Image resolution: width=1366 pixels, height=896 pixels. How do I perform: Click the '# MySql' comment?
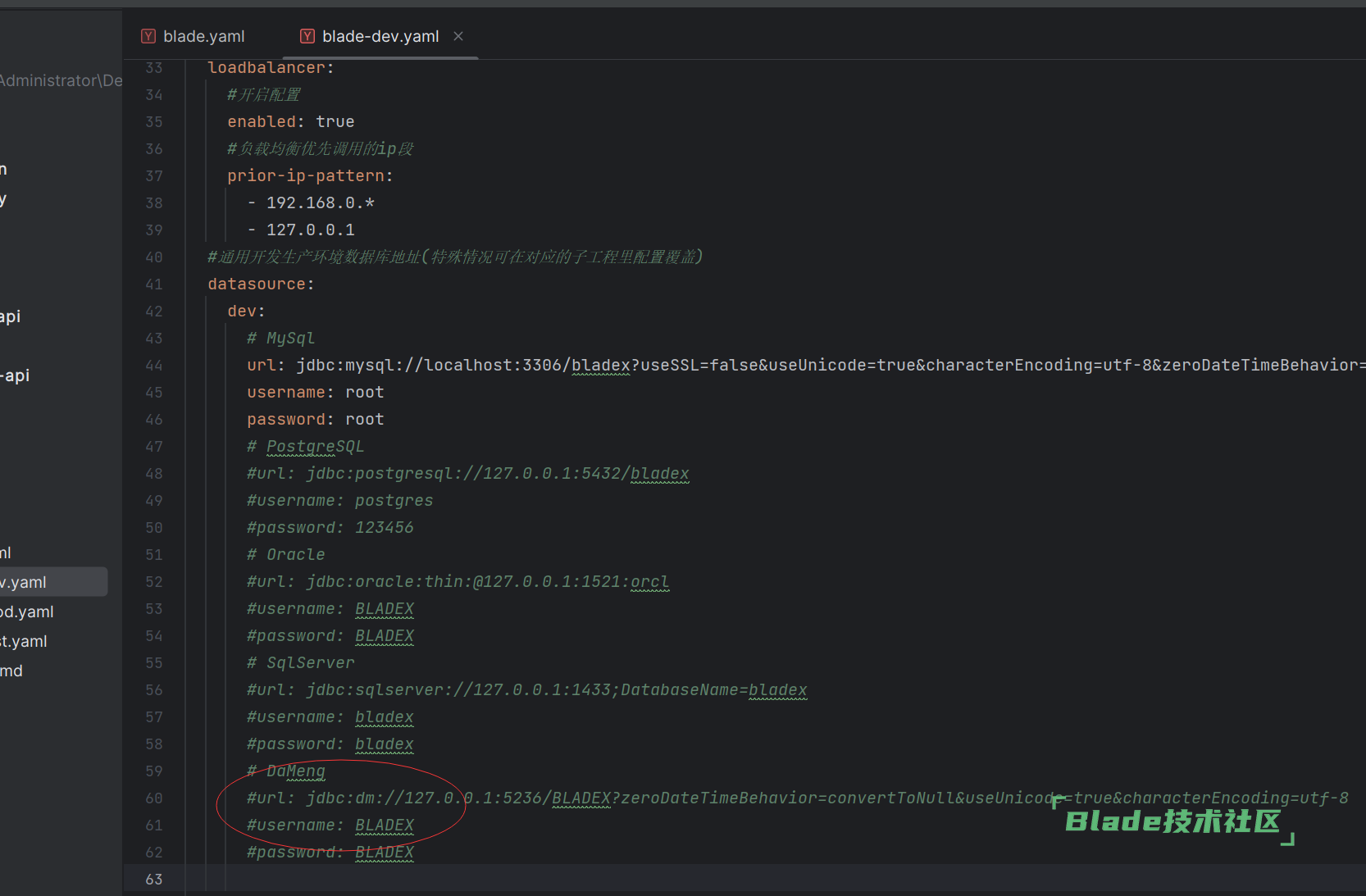280,338
